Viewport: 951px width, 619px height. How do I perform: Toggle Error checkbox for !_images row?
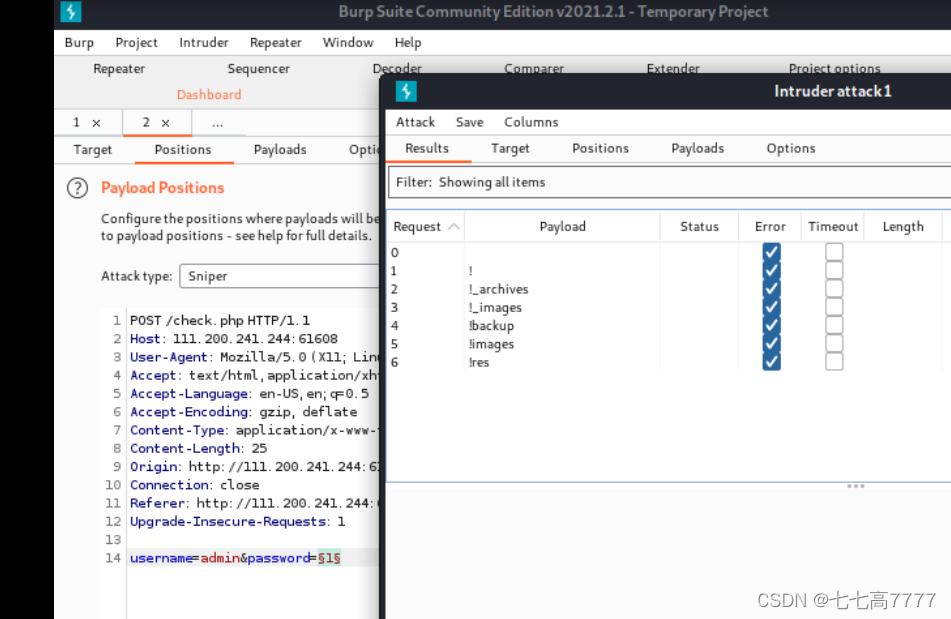tap(771, 307)
